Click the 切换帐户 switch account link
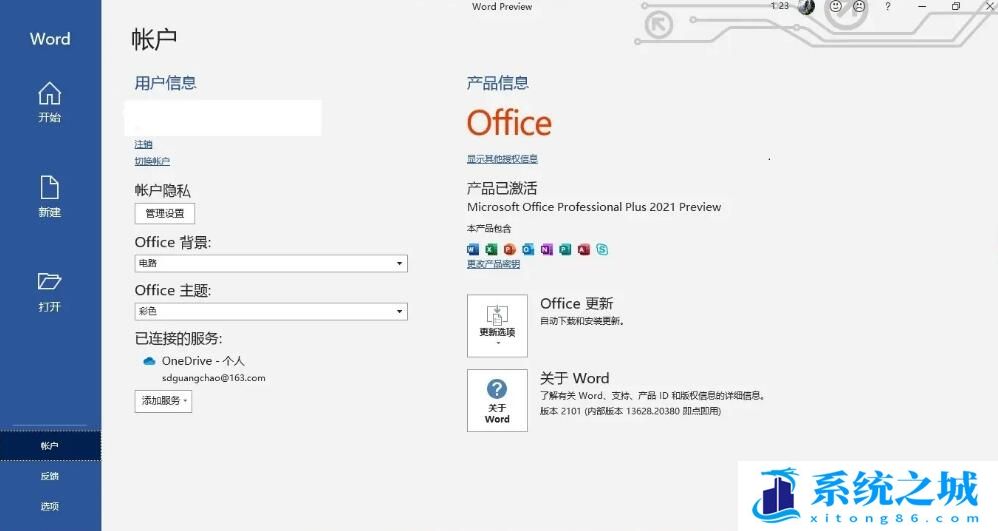The width and height of the screenshot is (998, 531). [152, 161]
